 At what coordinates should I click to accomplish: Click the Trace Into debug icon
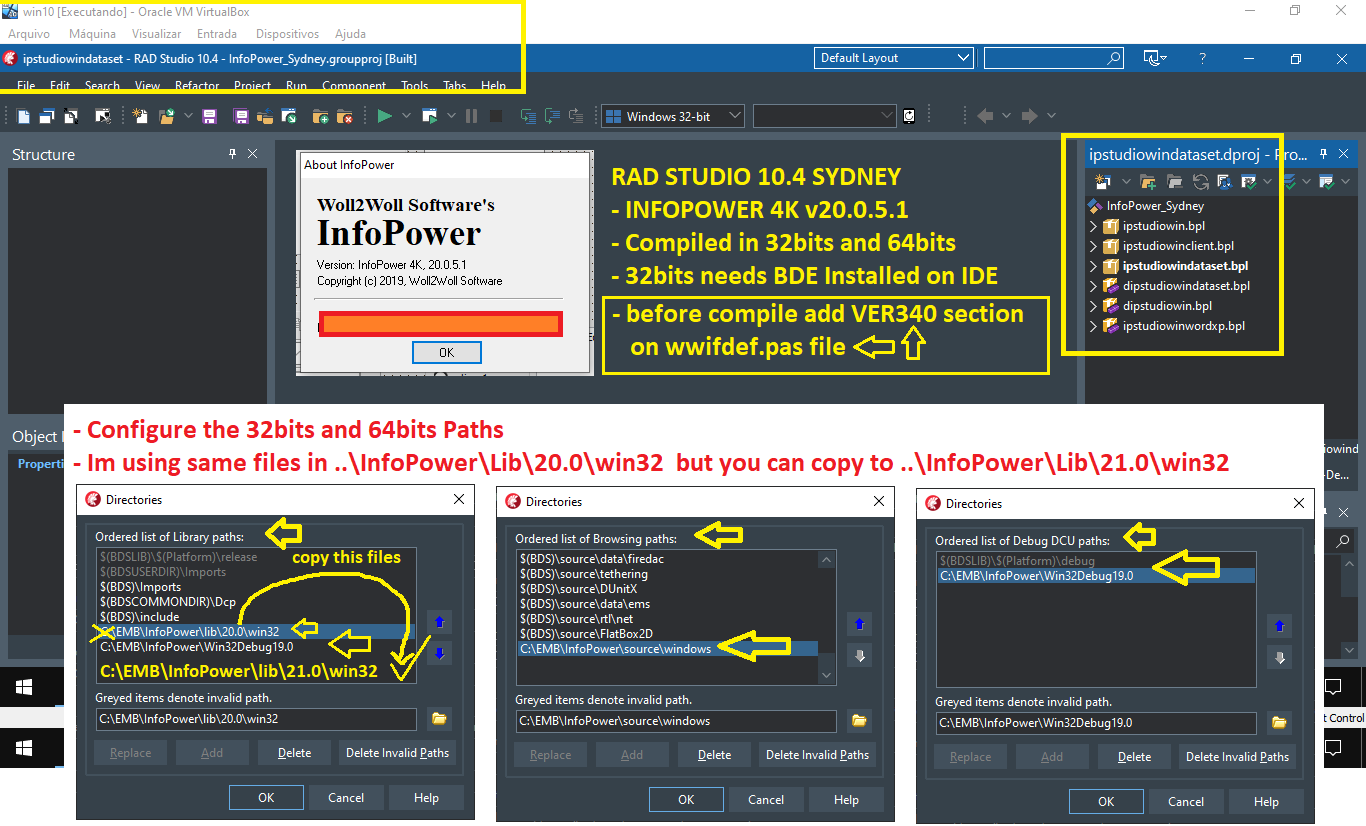[x=527, y=116]
